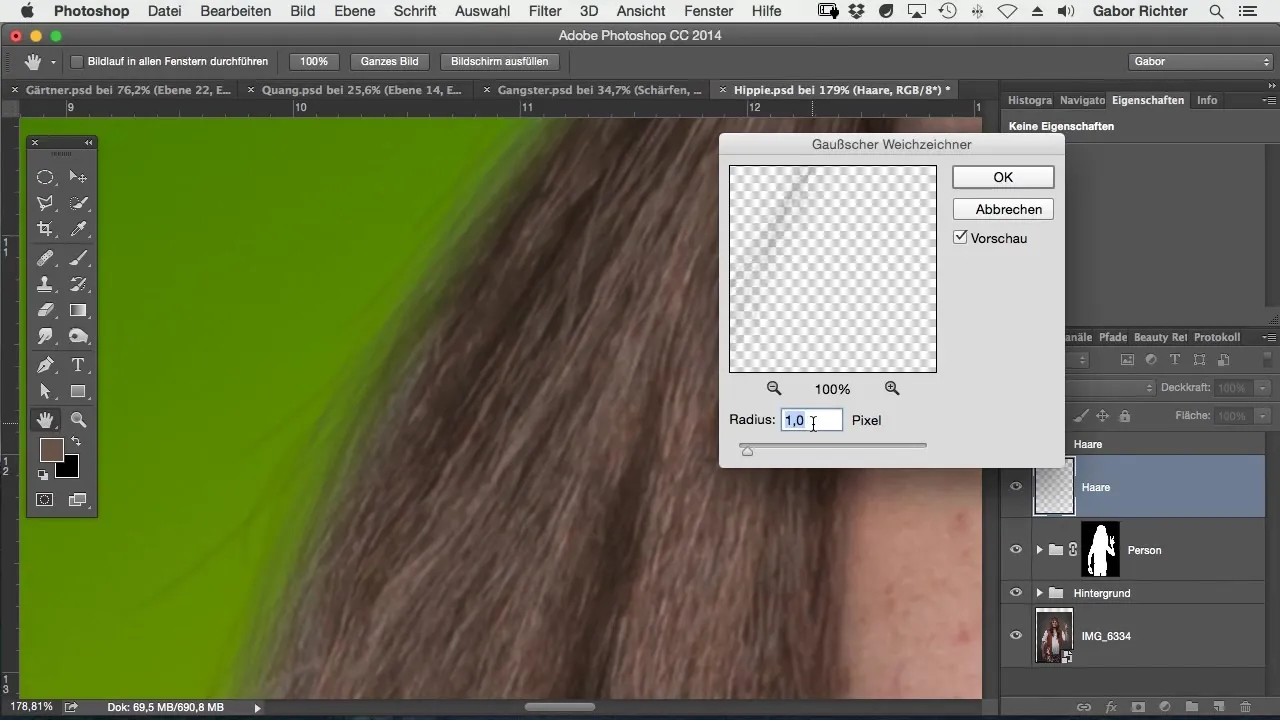Image resolution: width=1280 pixels, height=720 pixels.
Task: Open the Filter menu
Action: coord(545,12)
